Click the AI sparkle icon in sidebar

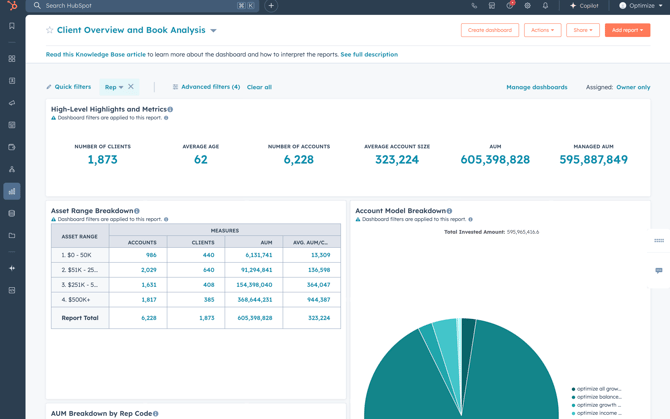point(12,268)
